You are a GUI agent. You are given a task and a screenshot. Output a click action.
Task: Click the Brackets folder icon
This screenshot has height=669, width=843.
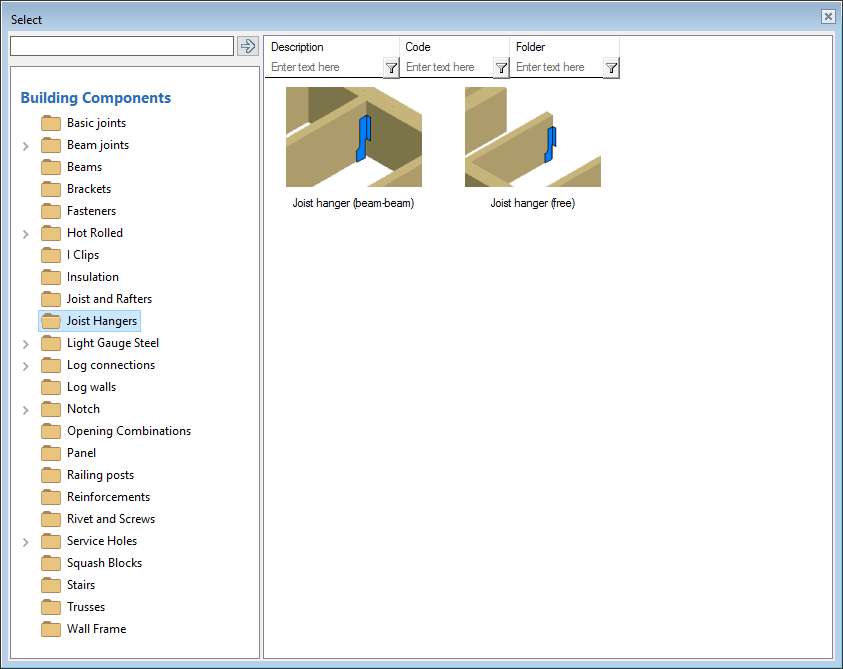[x=51, y=189]
